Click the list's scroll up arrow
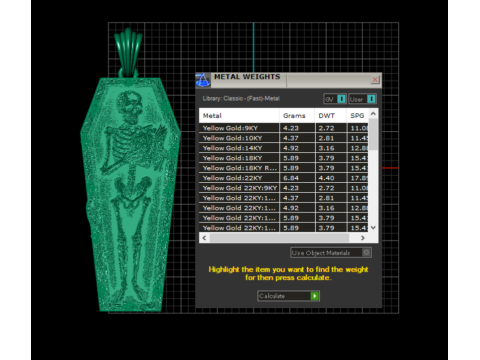The width and height of the screenshot is (480, 360). coord(373,114)
